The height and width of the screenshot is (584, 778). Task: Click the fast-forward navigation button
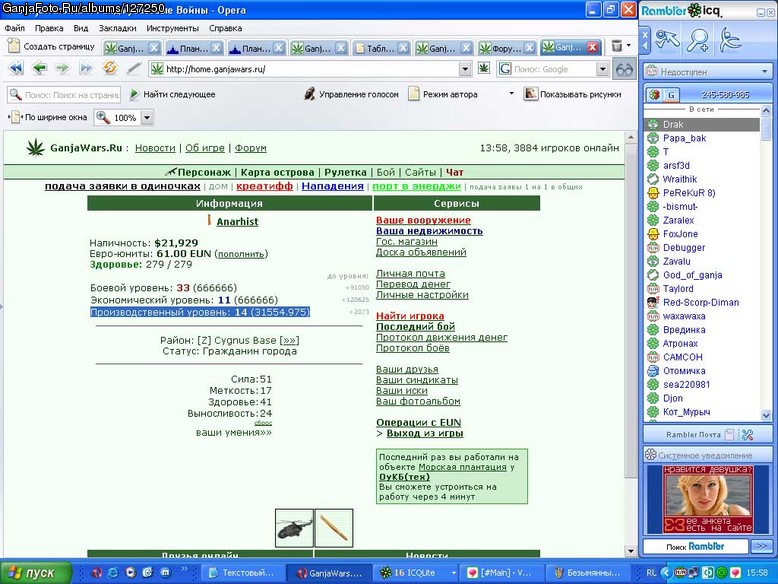coord(86,68)
